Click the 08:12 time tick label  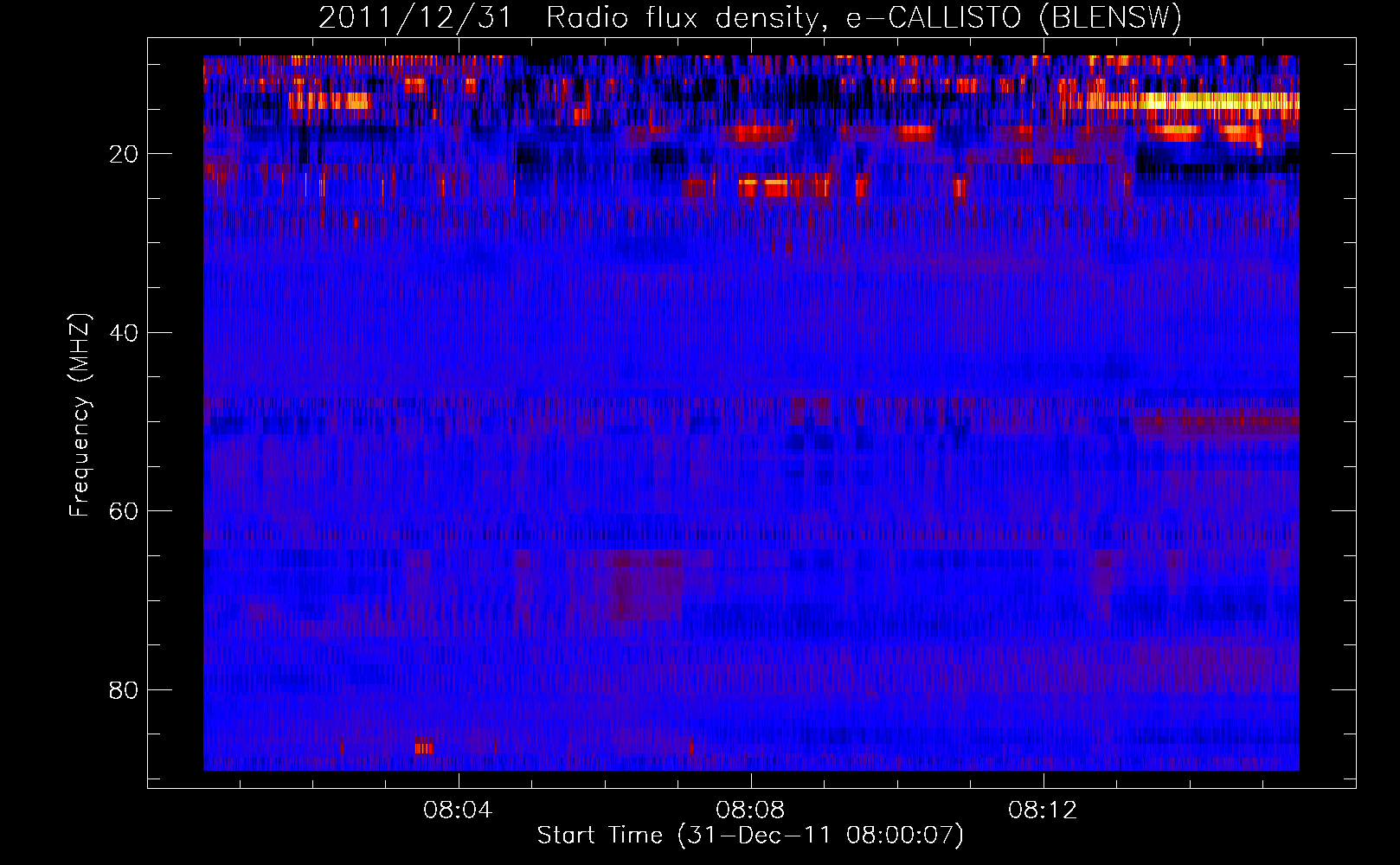(1043, 811)
